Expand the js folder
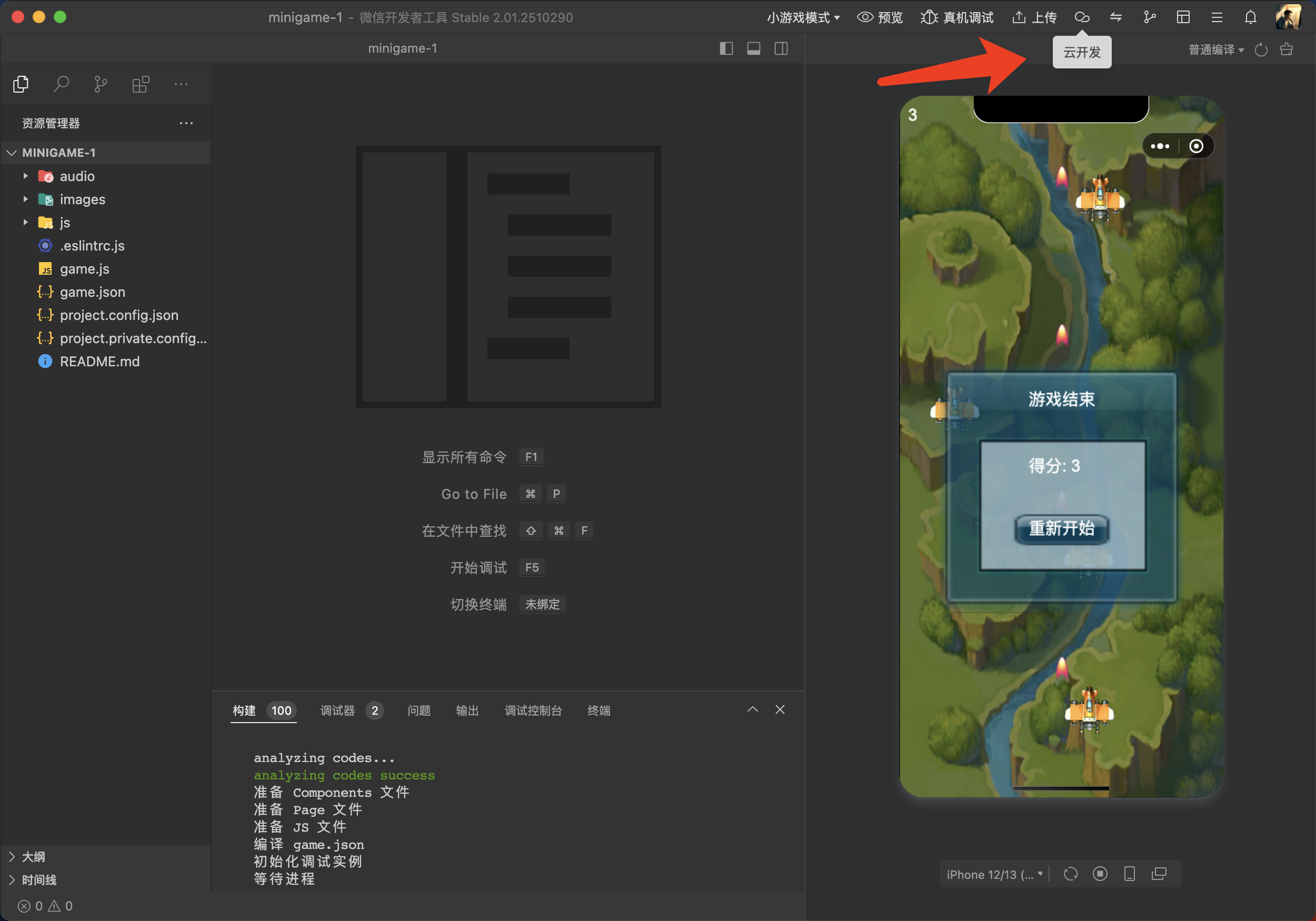 (x=106, y=223)
